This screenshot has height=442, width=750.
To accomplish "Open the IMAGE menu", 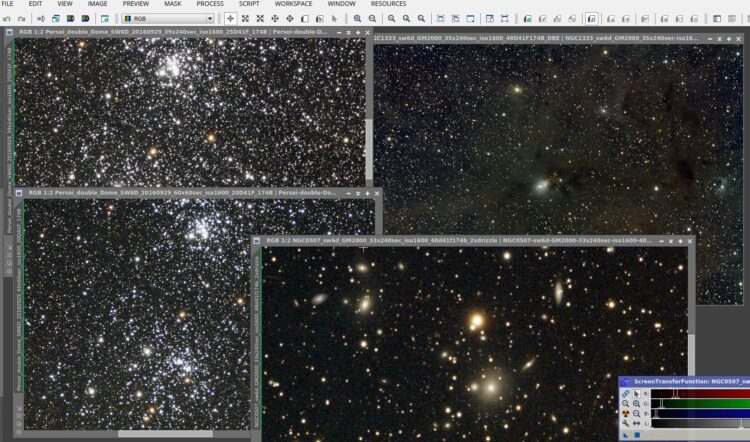I will pyautogui.click(x=97, y=4).
